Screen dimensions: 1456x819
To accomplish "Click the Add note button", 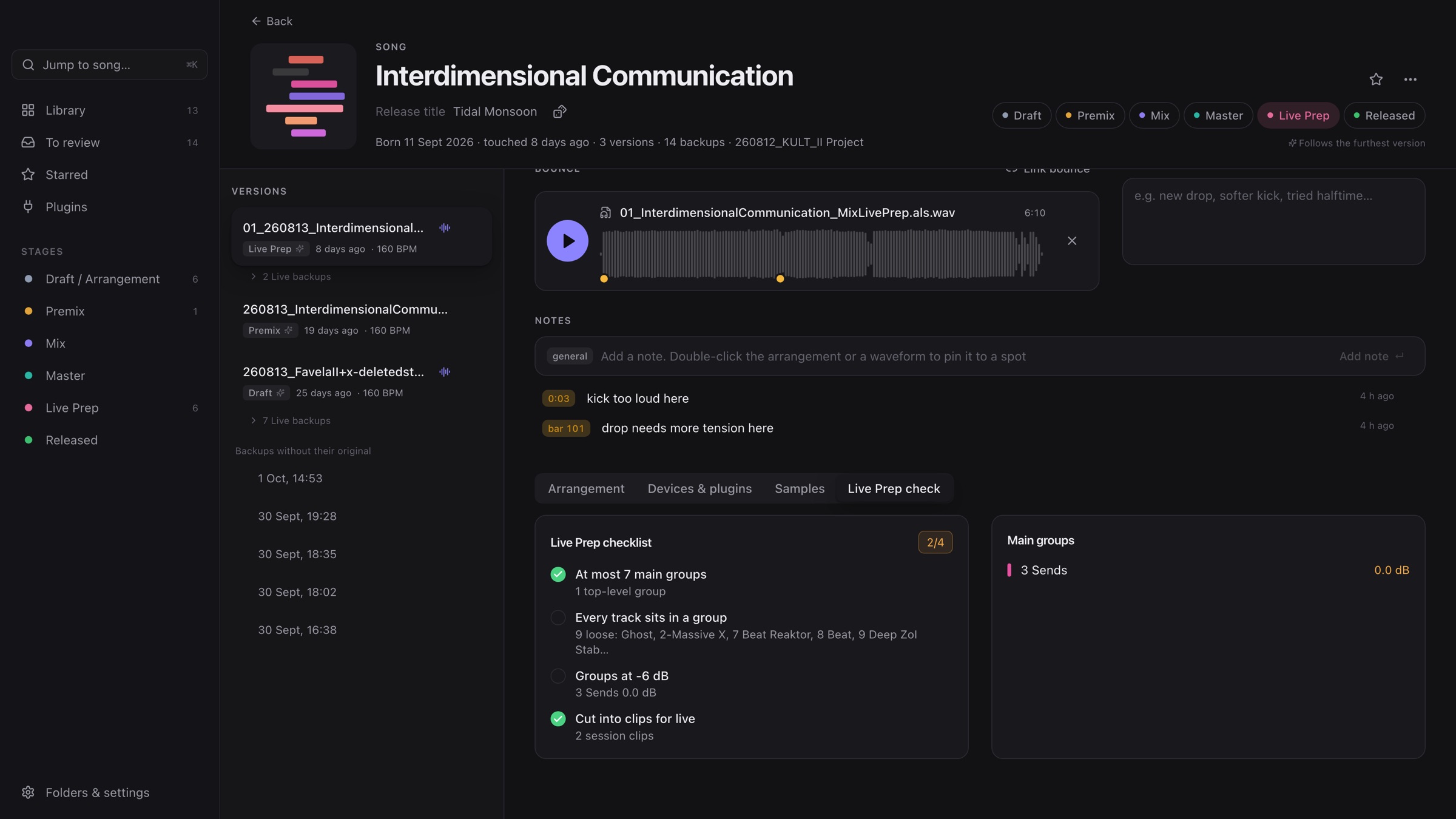I will coord(1371,356).
